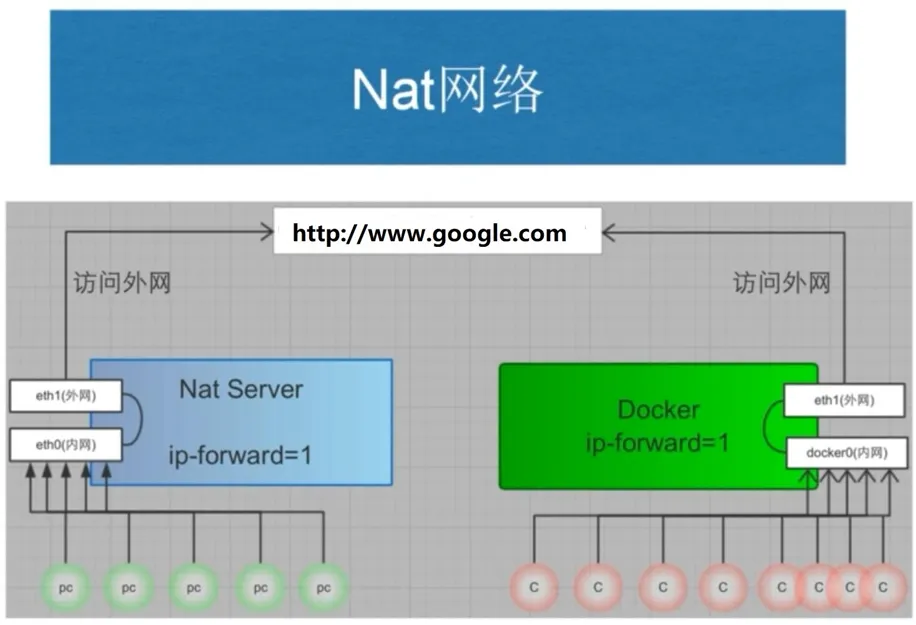Click eth1(外网) interface on Nat Server
Image resolution: width=916 pixels, height=625 pixels.
pyautogui.click(x=65, y=396)
